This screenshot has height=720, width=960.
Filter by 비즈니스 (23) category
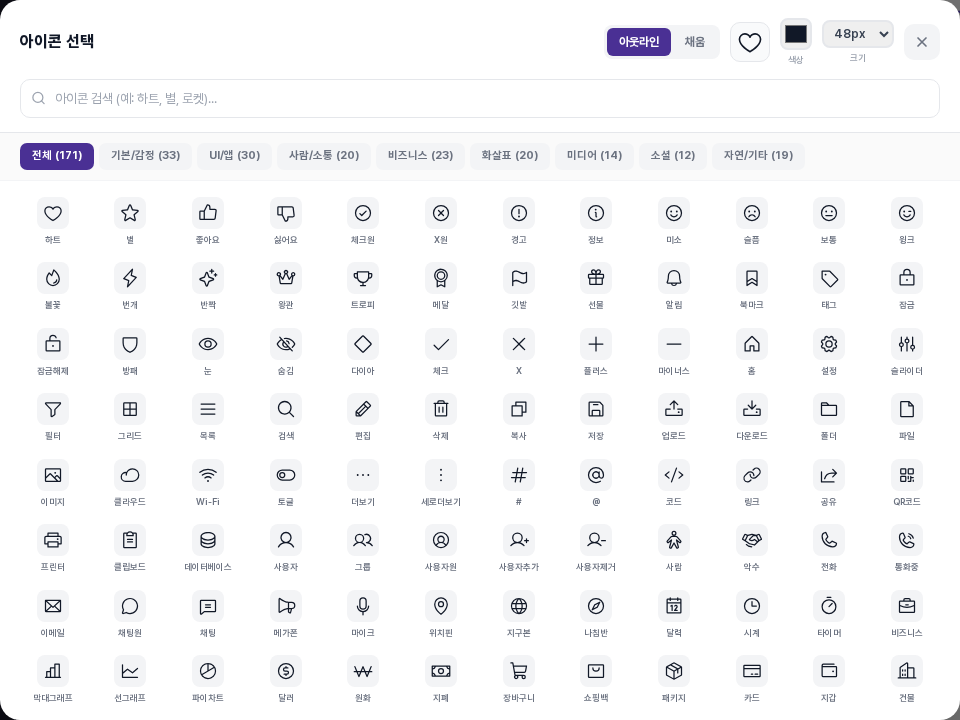point(421,156)
